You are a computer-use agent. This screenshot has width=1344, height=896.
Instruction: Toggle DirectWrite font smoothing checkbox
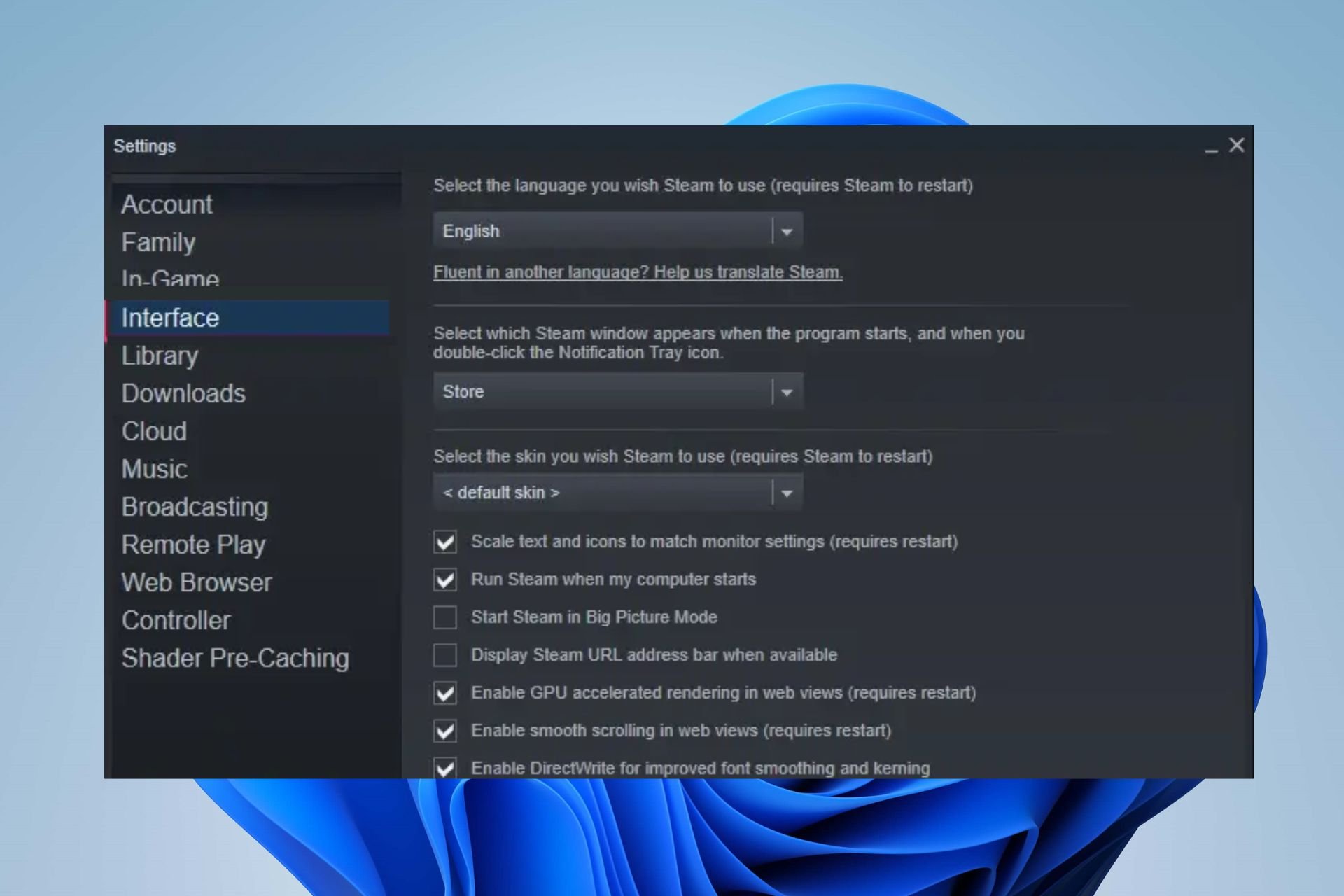[x=445, y=768]
